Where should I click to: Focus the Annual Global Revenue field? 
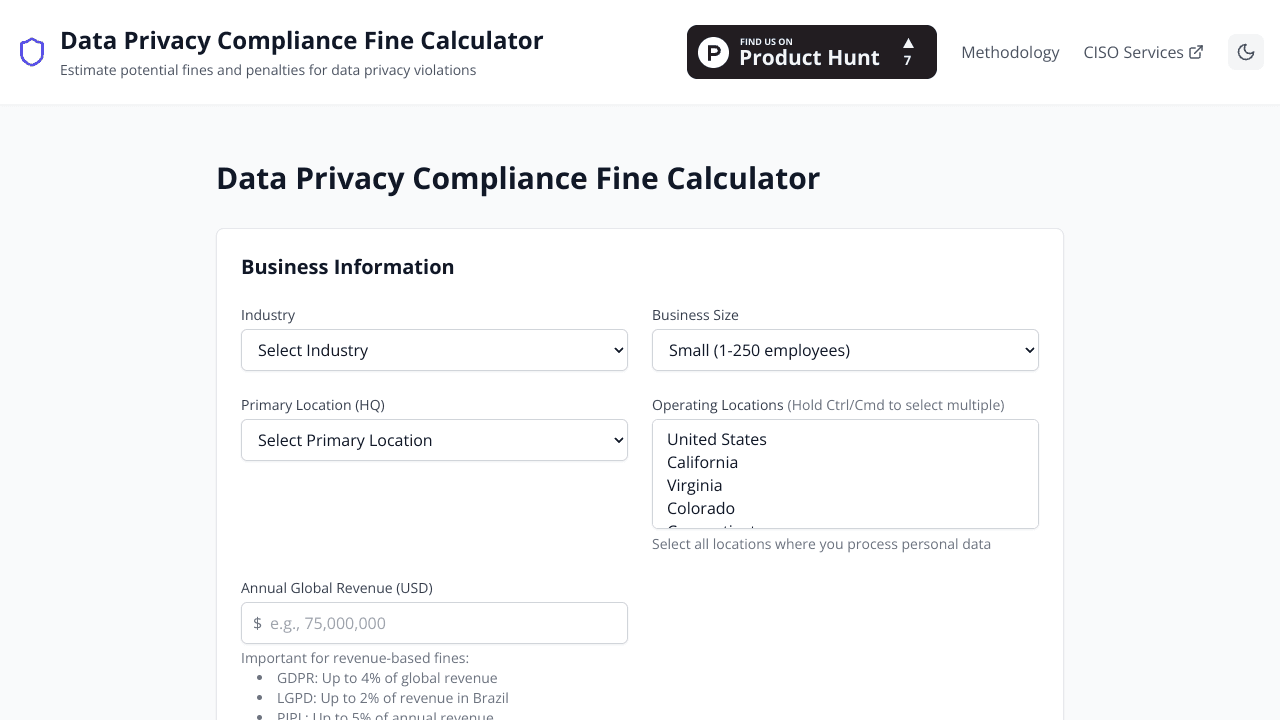[x=434, y=623]
